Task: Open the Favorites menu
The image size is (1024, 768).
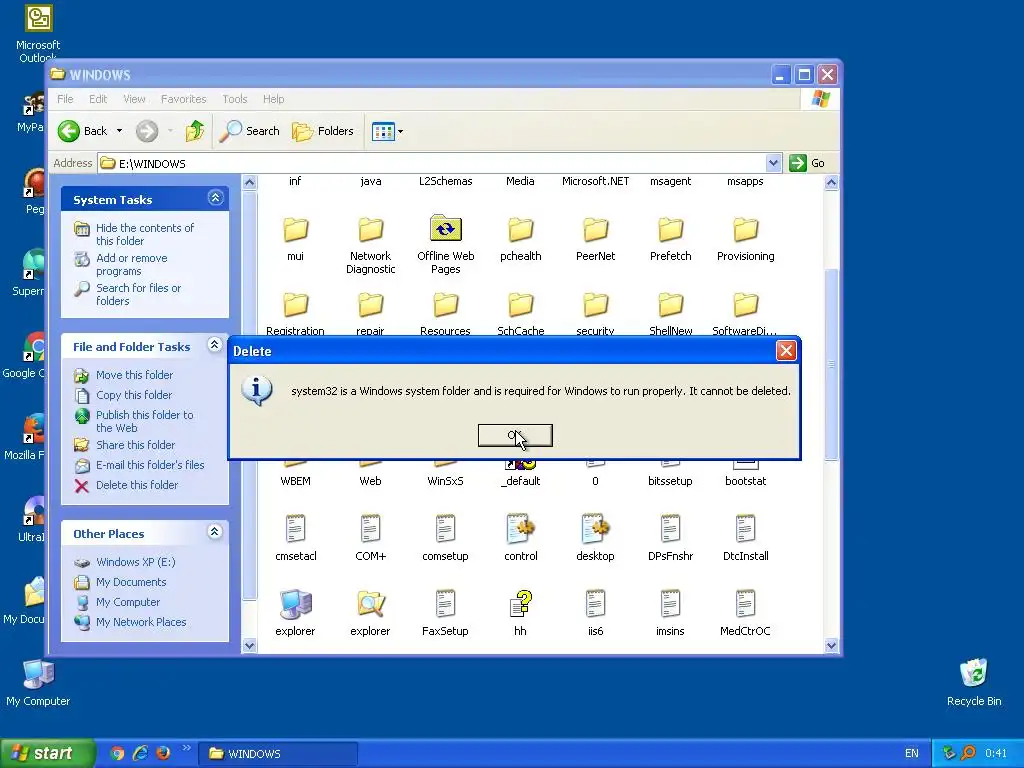Action: pyautogui.click(x=184, y=99)
